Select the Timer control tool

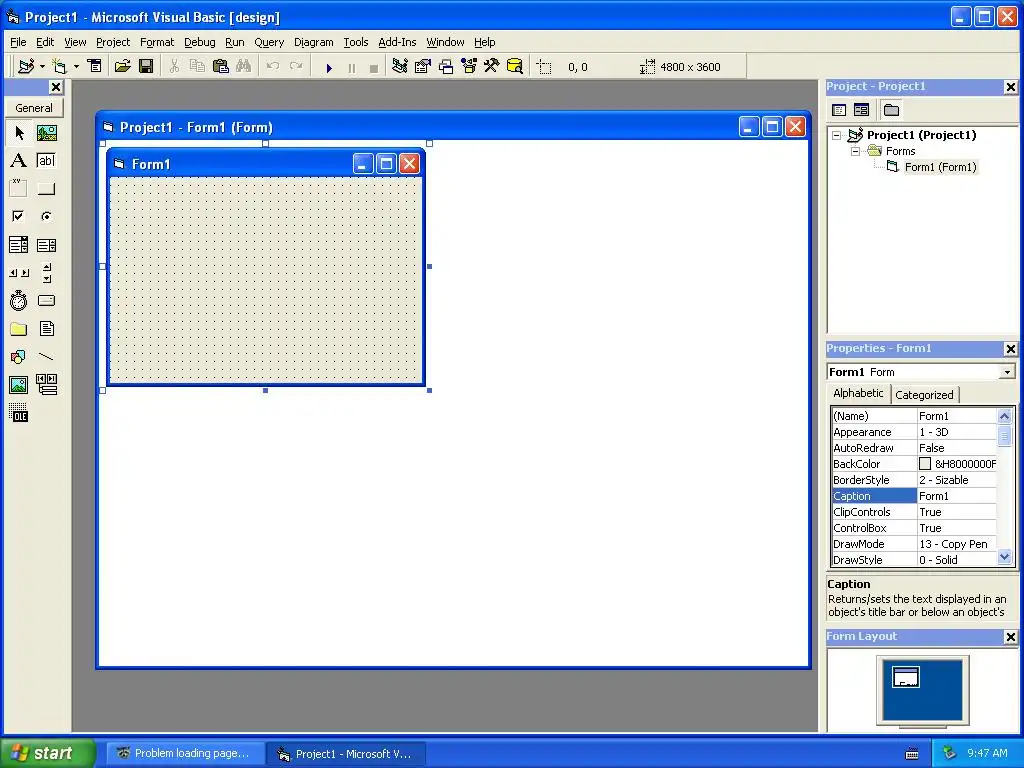pos(19,301)
